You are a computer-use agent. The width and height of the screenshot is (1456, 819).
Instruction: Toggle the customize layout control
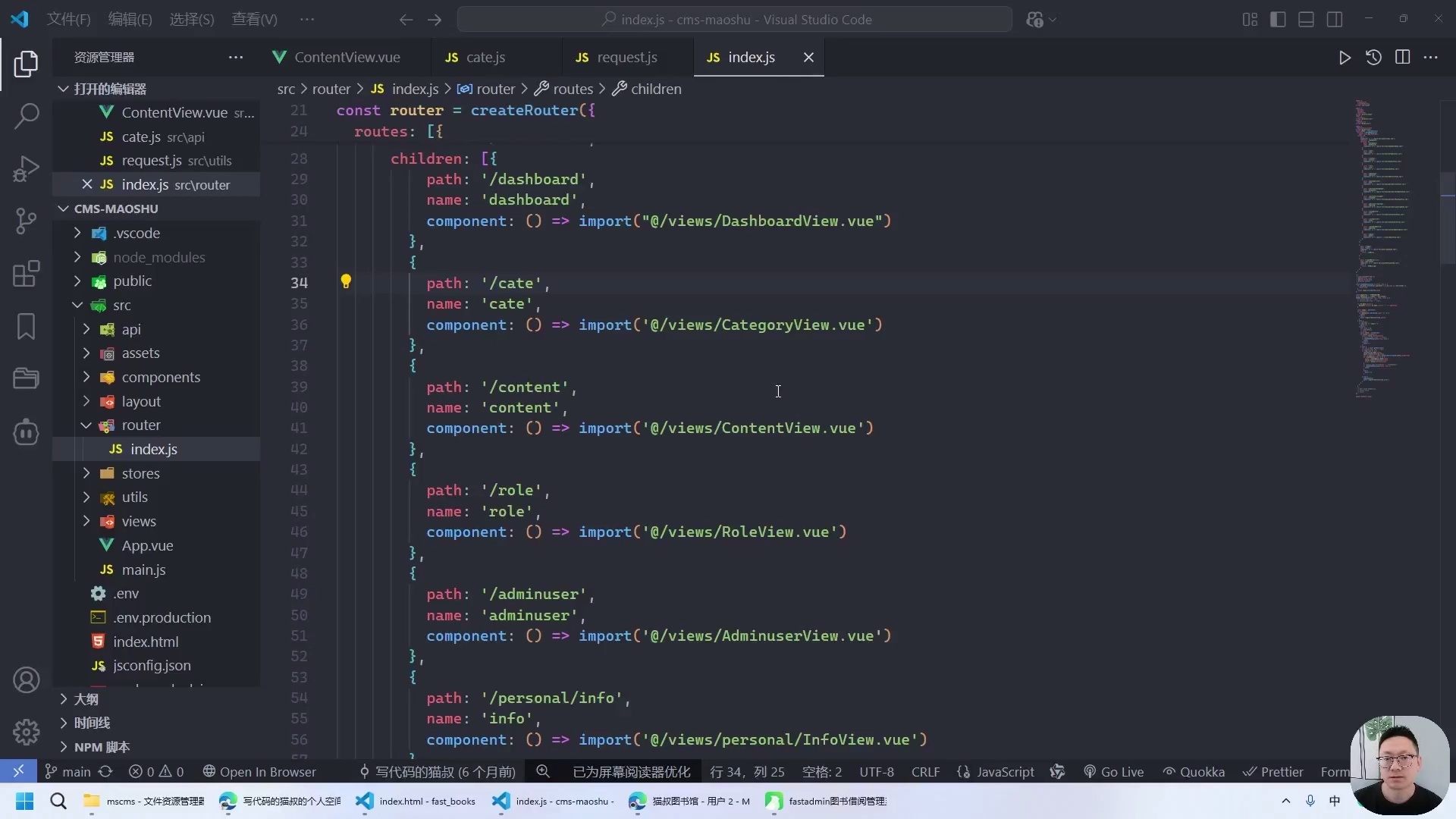pos(1250,19)
